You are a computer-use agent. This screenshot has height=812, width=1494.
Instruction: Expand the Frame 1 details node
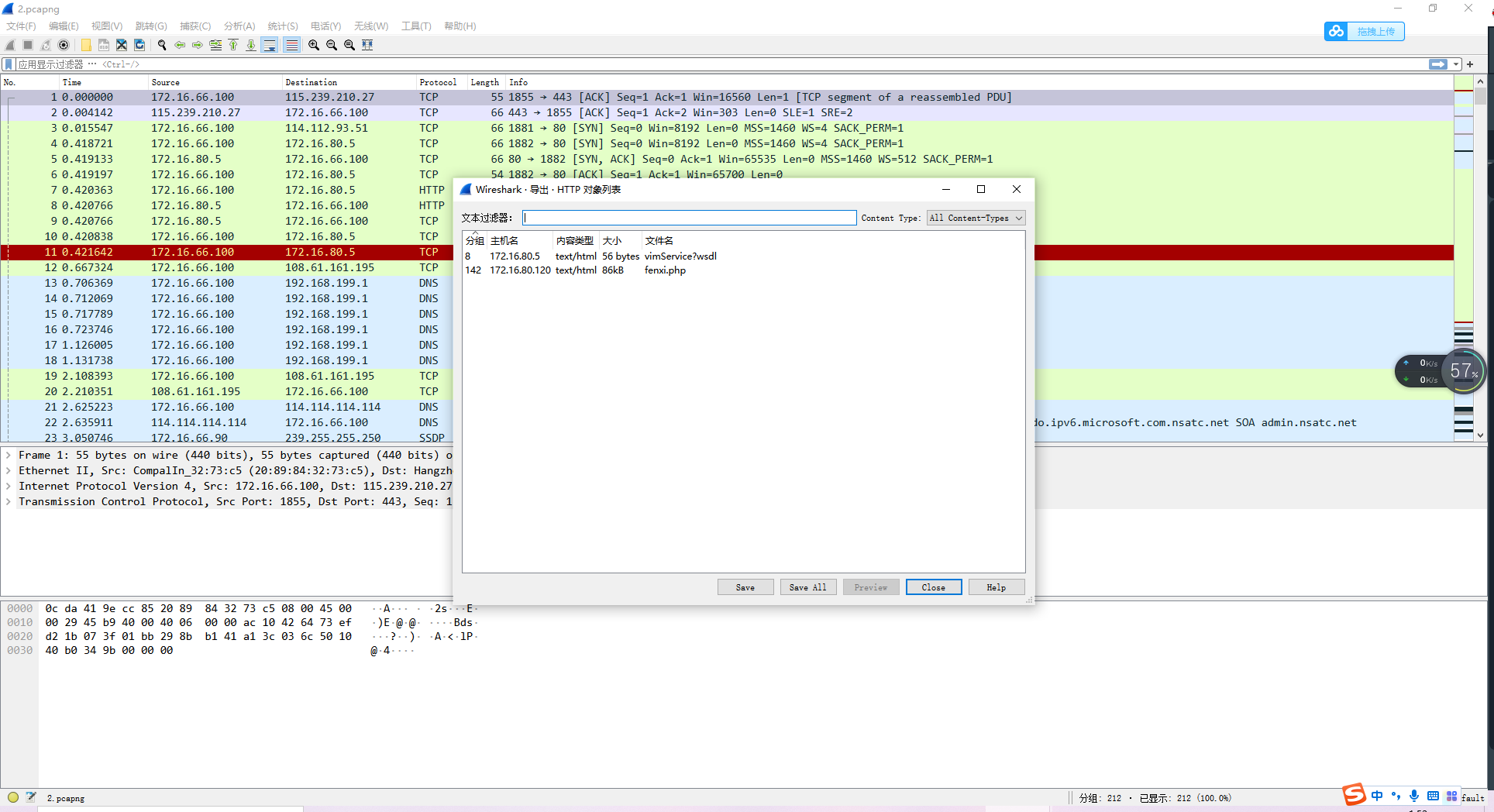tap(9, 455)
